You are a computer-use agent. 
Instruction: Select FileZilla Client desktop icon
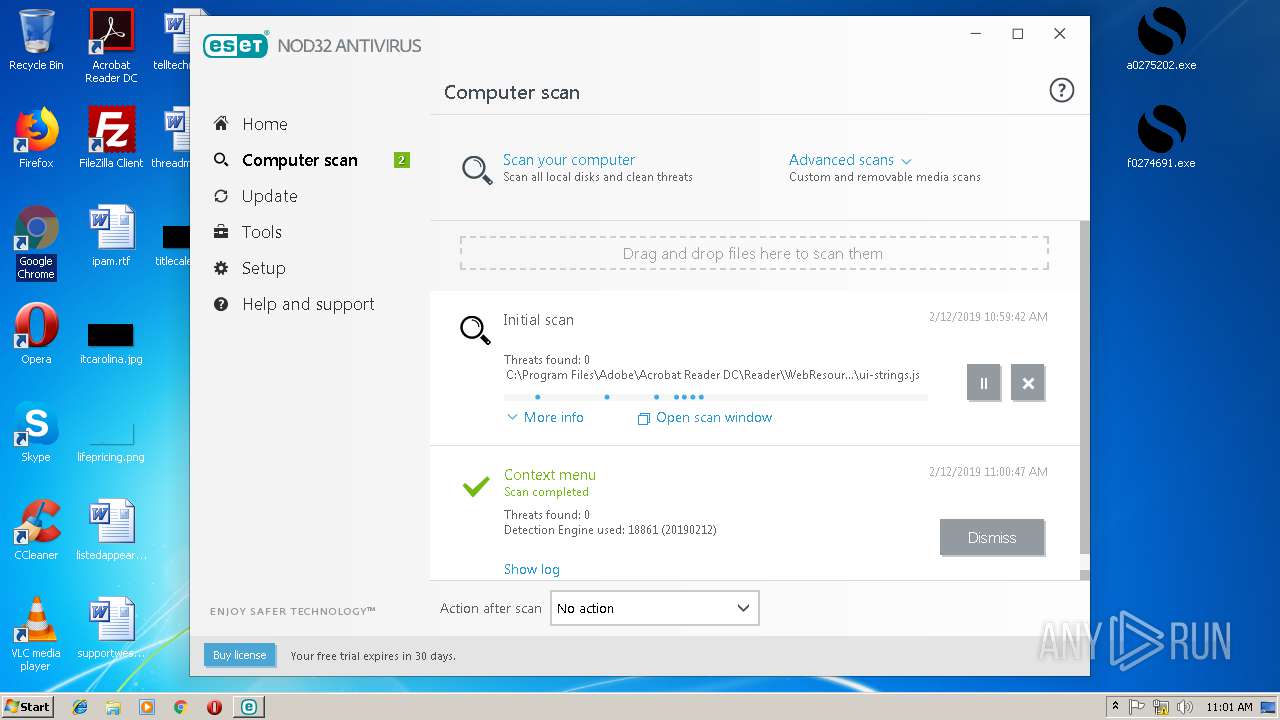111,138
